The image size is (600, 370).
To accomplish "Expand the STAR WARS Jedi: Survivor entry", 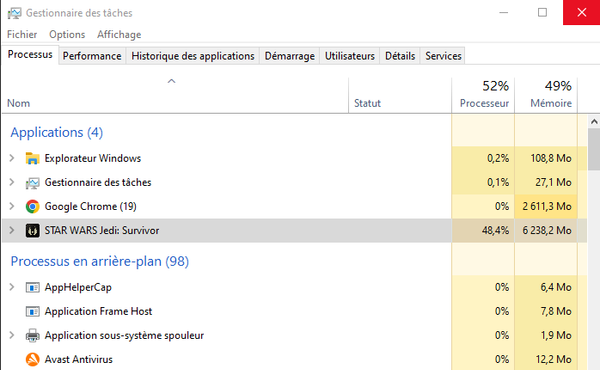I will (x=12, y=230).
